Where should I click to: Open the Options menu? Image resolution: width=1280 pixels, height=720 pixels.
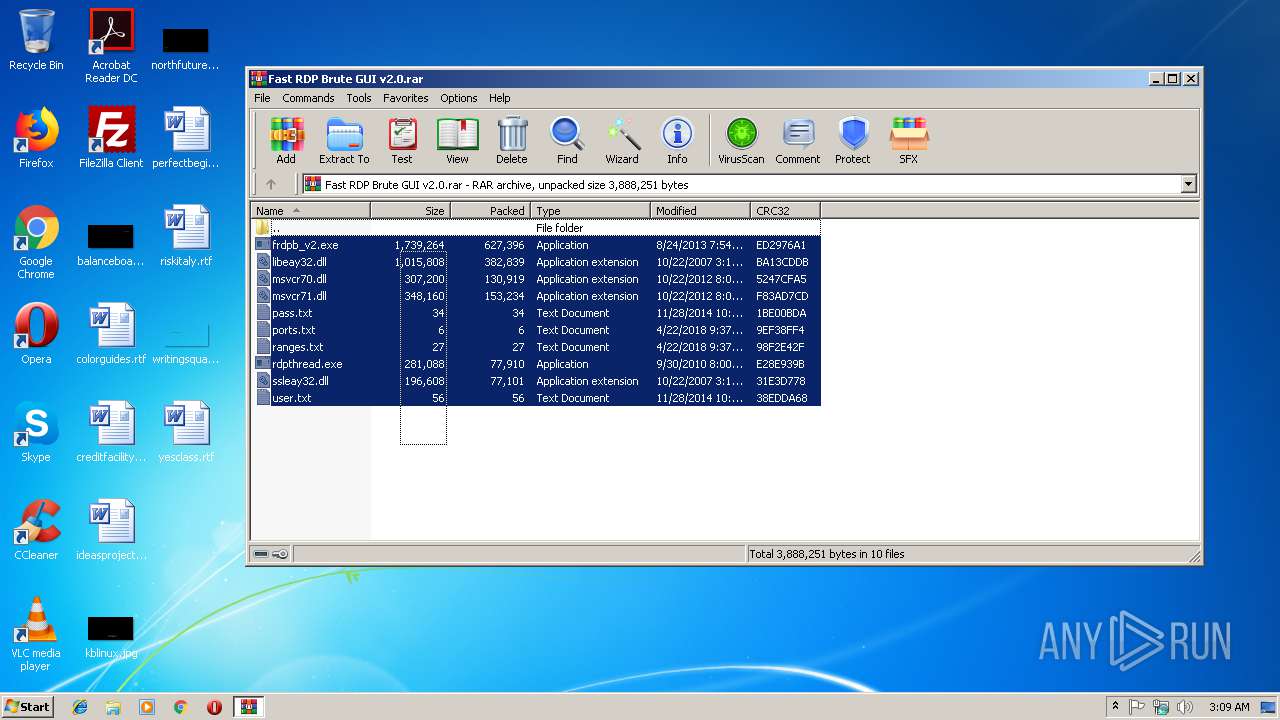tap(459, 98)
